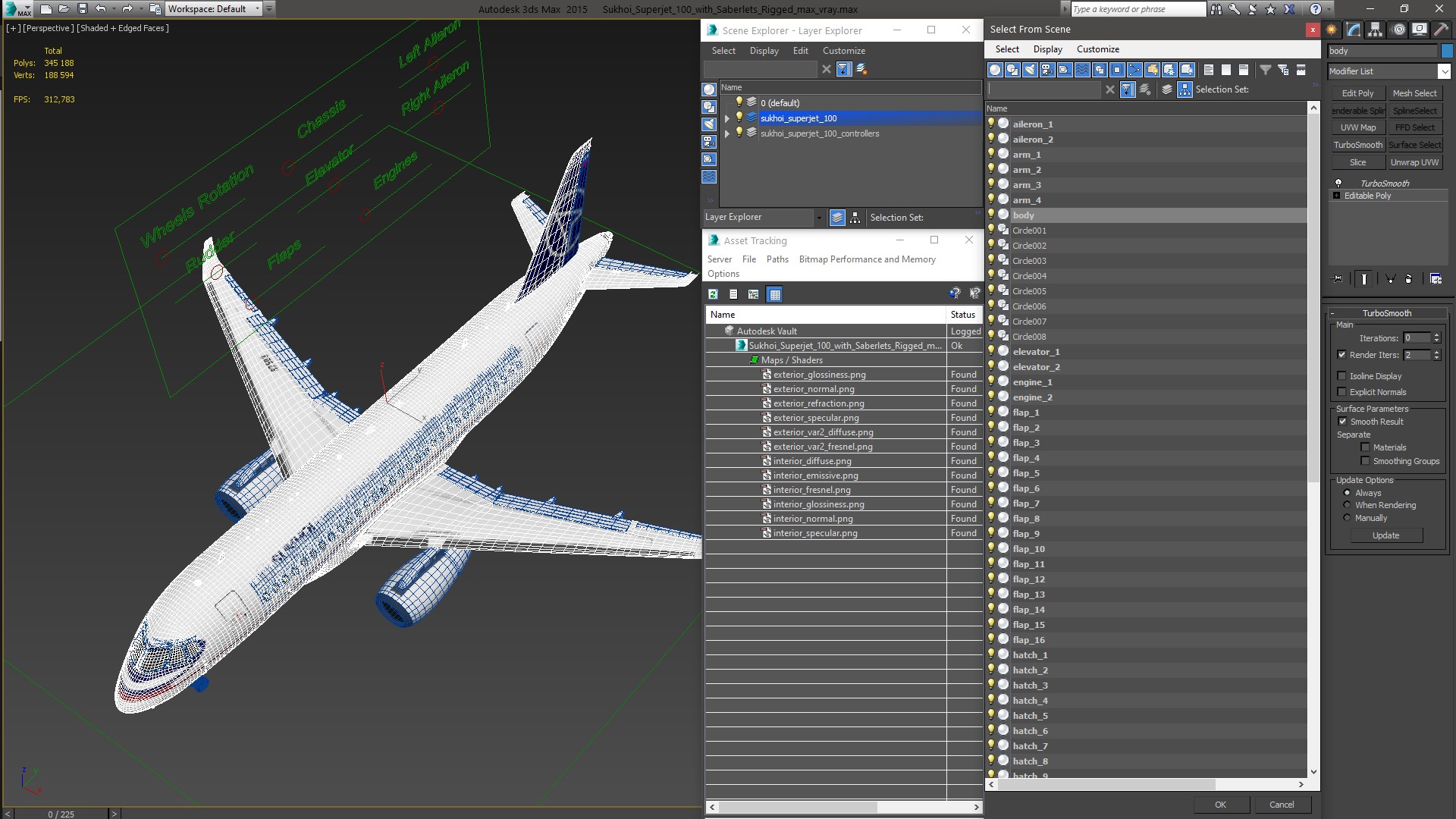Toggle visibility bulb of sukhoi_superjet_100_controllers layer

click(739, 133)
